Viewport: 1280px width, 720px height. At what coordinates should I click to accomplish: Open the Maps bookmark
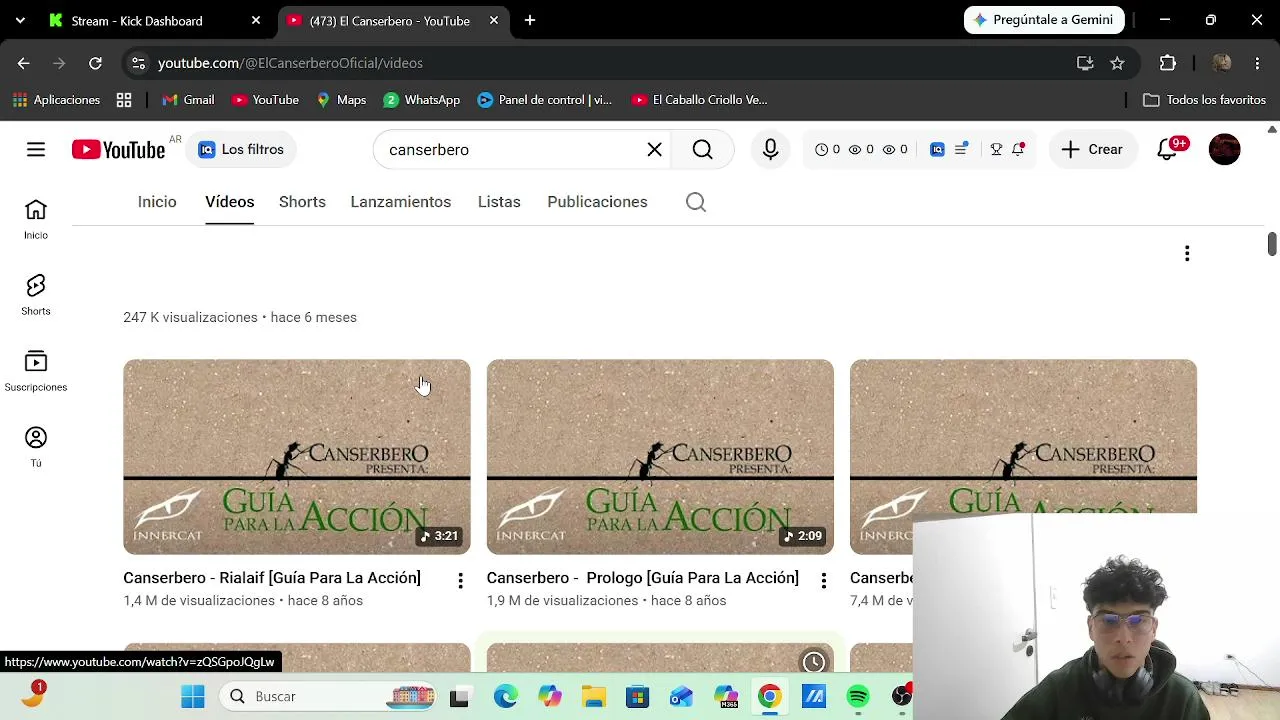coord(341,100)
